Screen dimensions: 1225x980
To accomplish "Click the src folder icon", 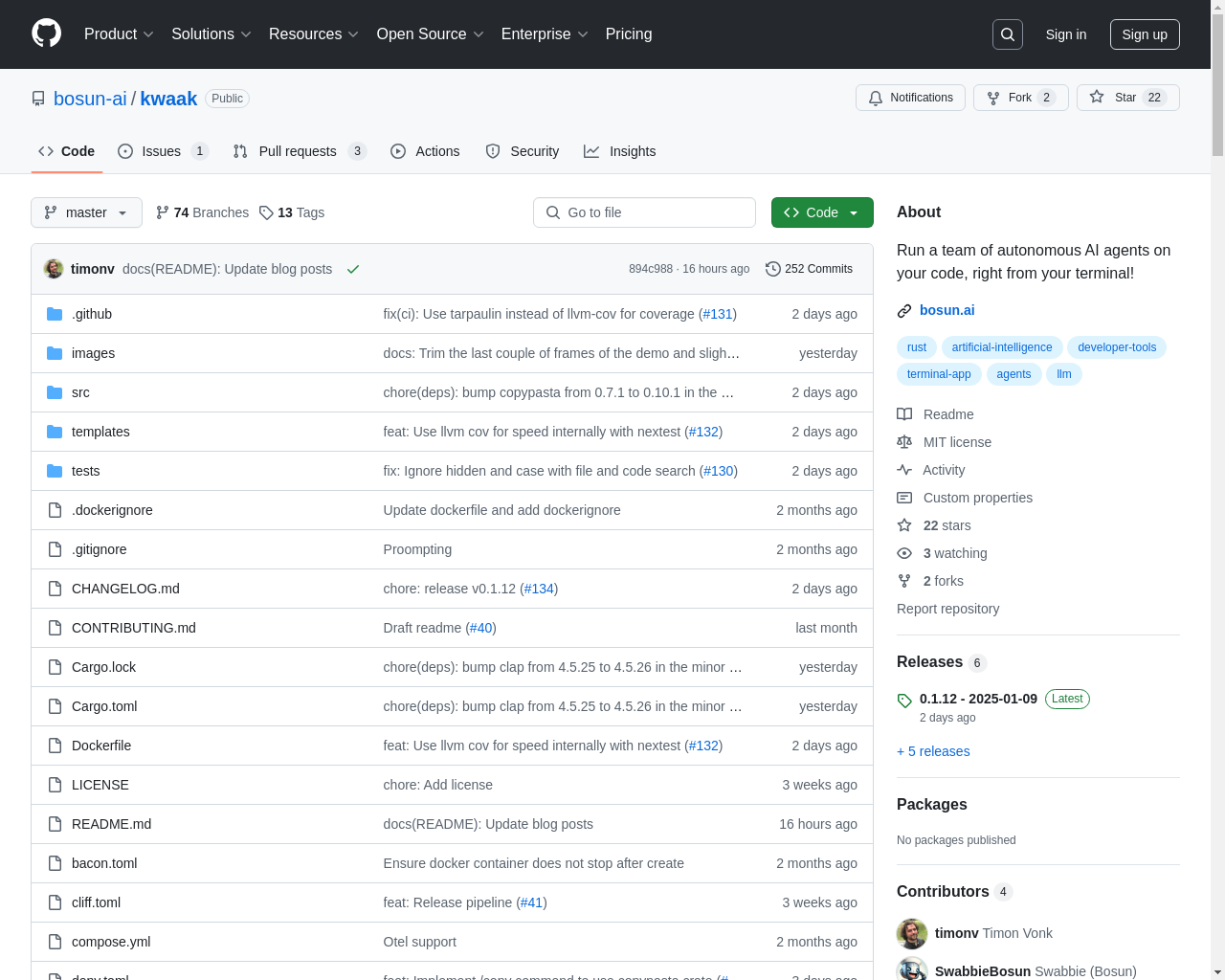I will [x=55, y=392].
